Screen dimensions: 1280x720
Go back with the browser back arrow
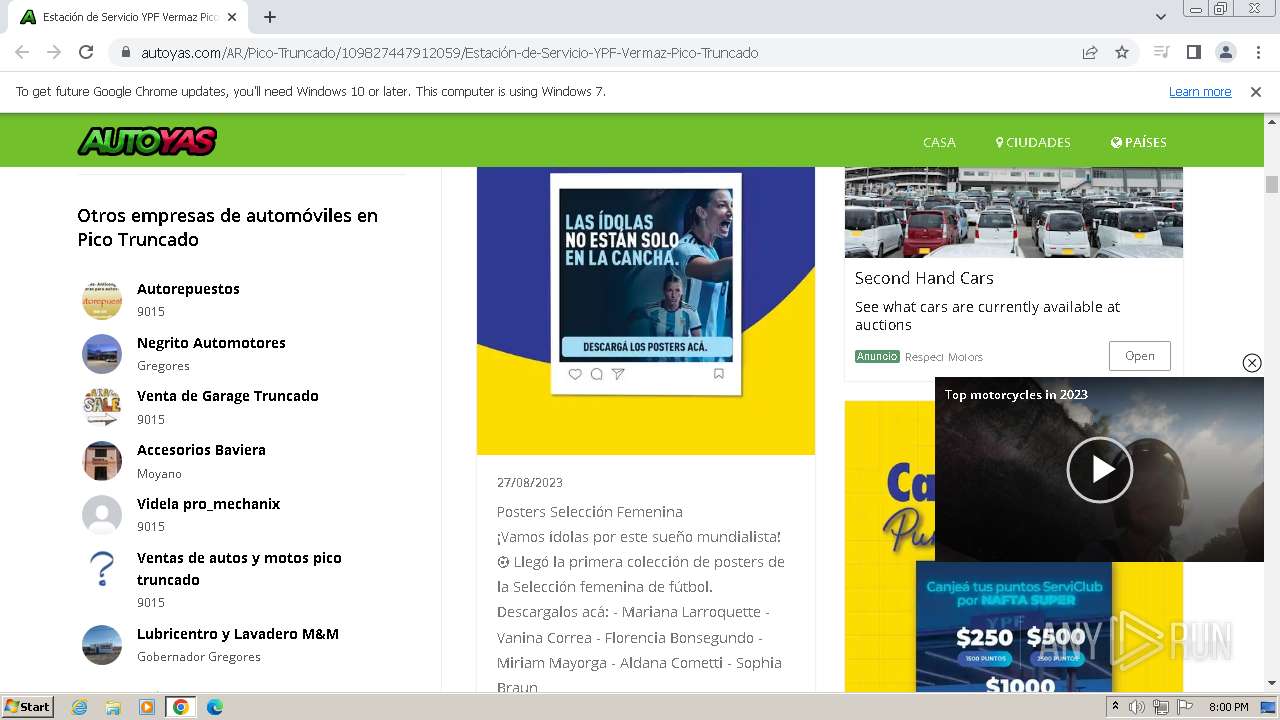point(22,52)
